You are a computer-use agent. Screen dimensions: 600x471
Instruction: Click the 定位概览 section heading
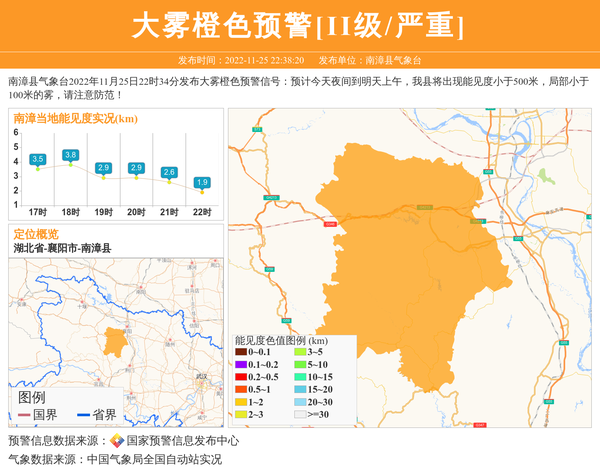pos(36,233)
